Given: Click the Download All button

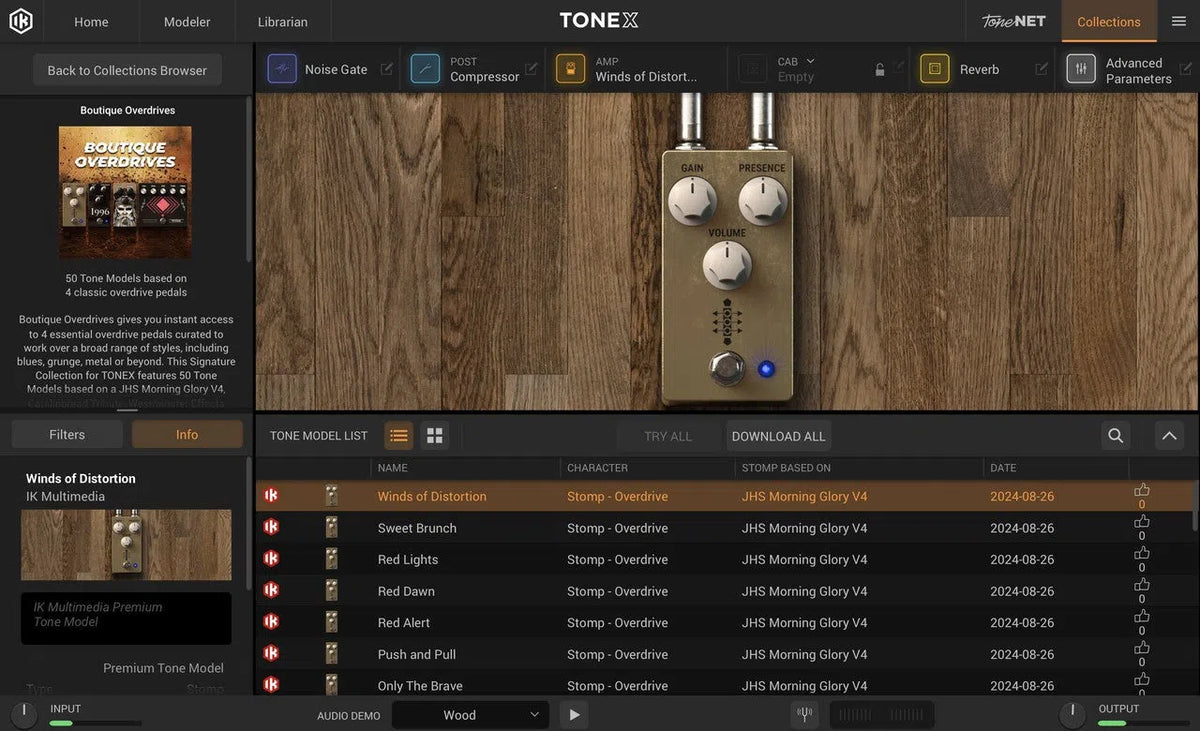Looking at the screenshot, I should tap(778, 436).
